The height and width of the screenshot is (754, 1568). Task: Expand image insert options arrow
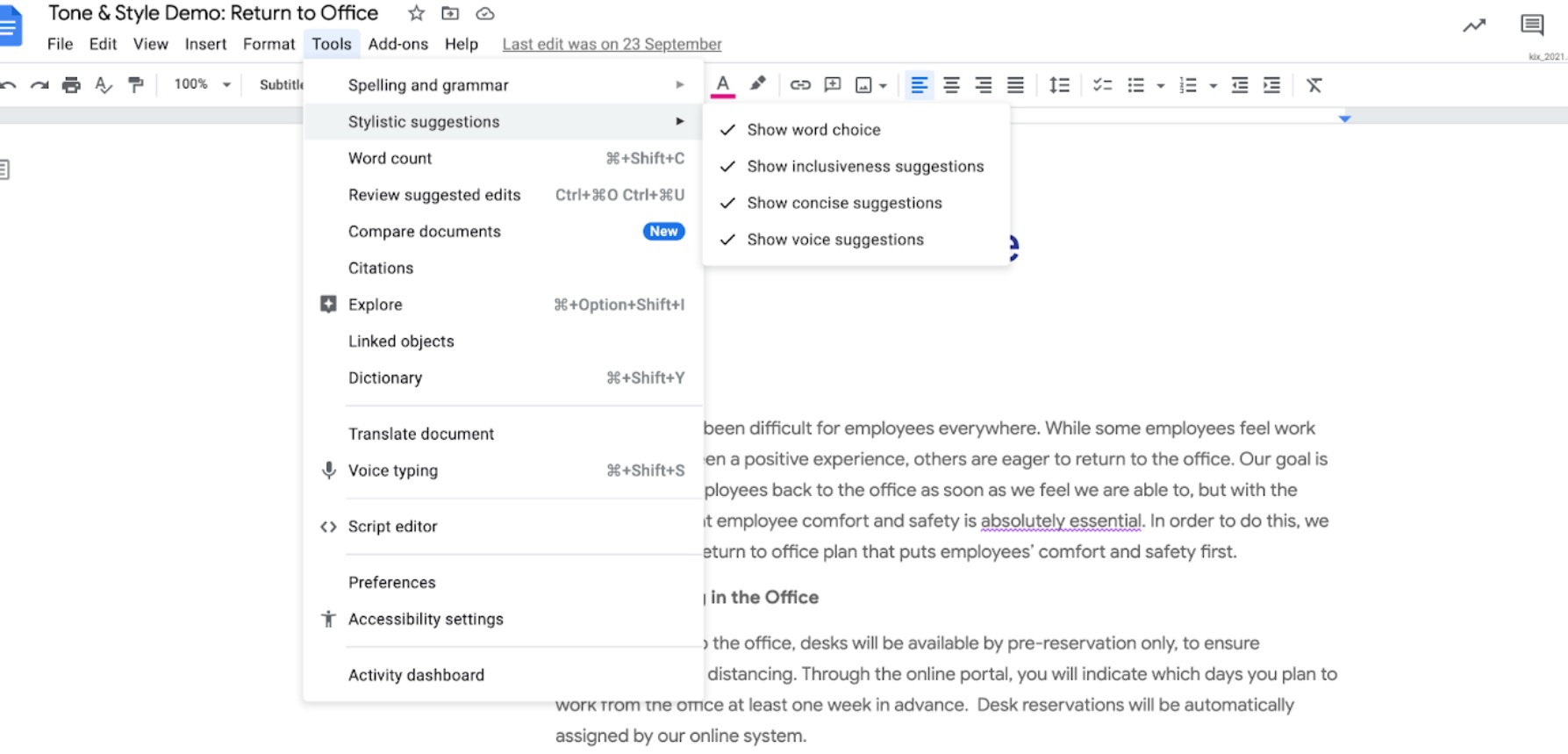[883, 86]
